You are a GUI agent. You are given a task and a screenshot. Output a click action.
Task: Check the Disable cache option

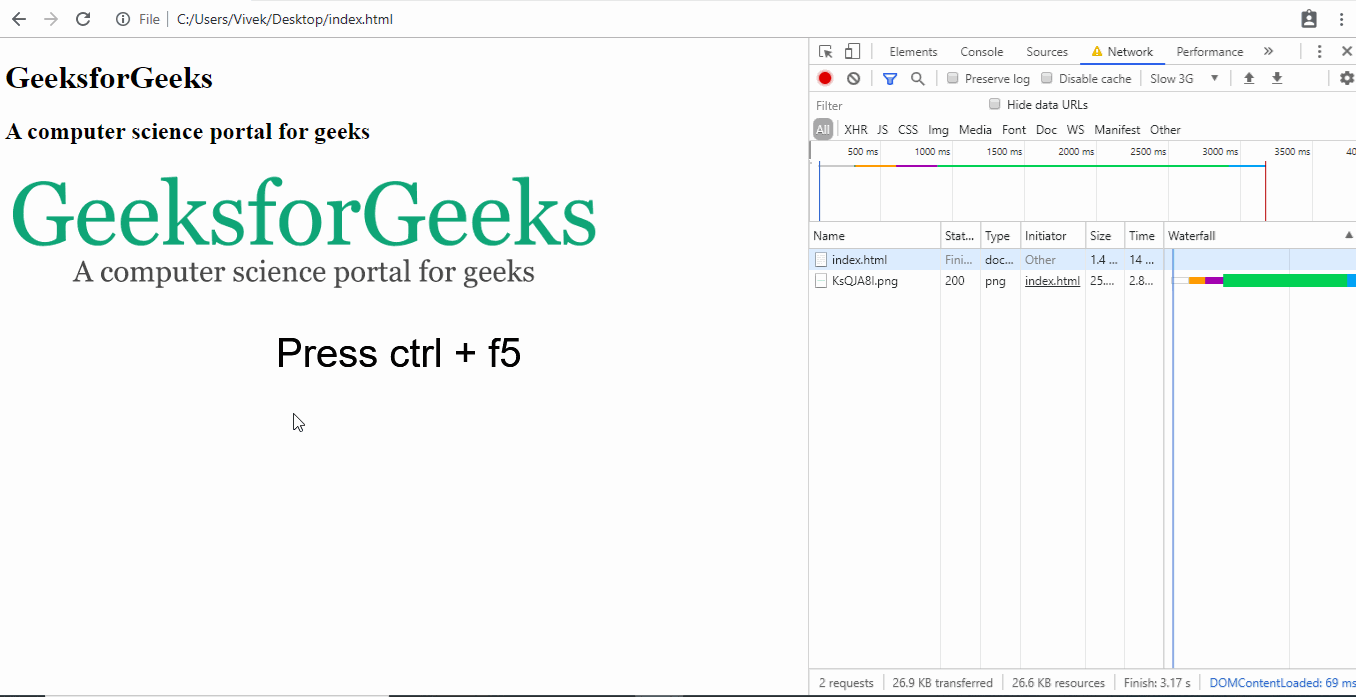pos(1047,78)
